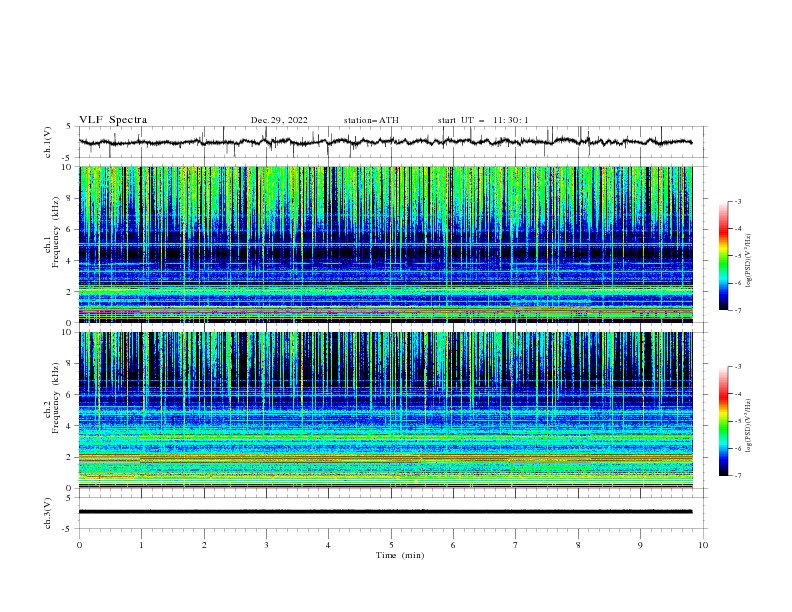792x612 pixels.
Task: Click the ch.2 colorbar log(PSD) unit label
Action: click(749, 426)
